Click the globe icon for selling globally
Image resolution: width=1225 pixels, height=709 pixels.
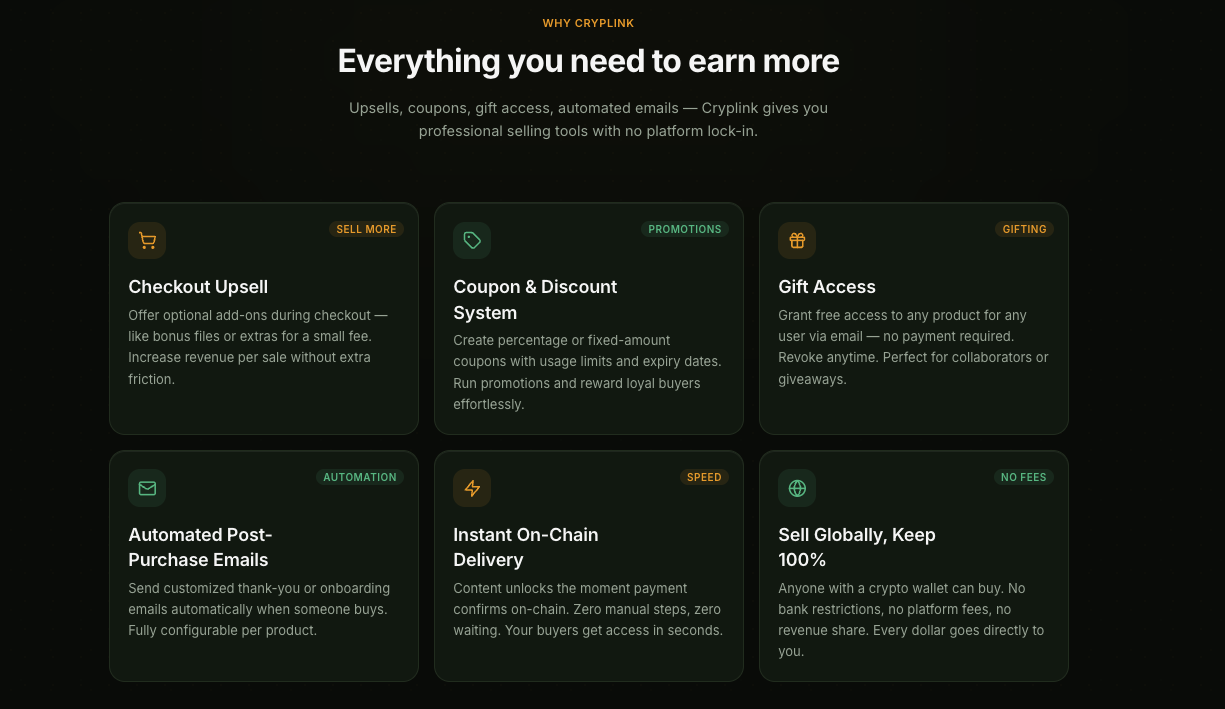[x=797, y=488]
